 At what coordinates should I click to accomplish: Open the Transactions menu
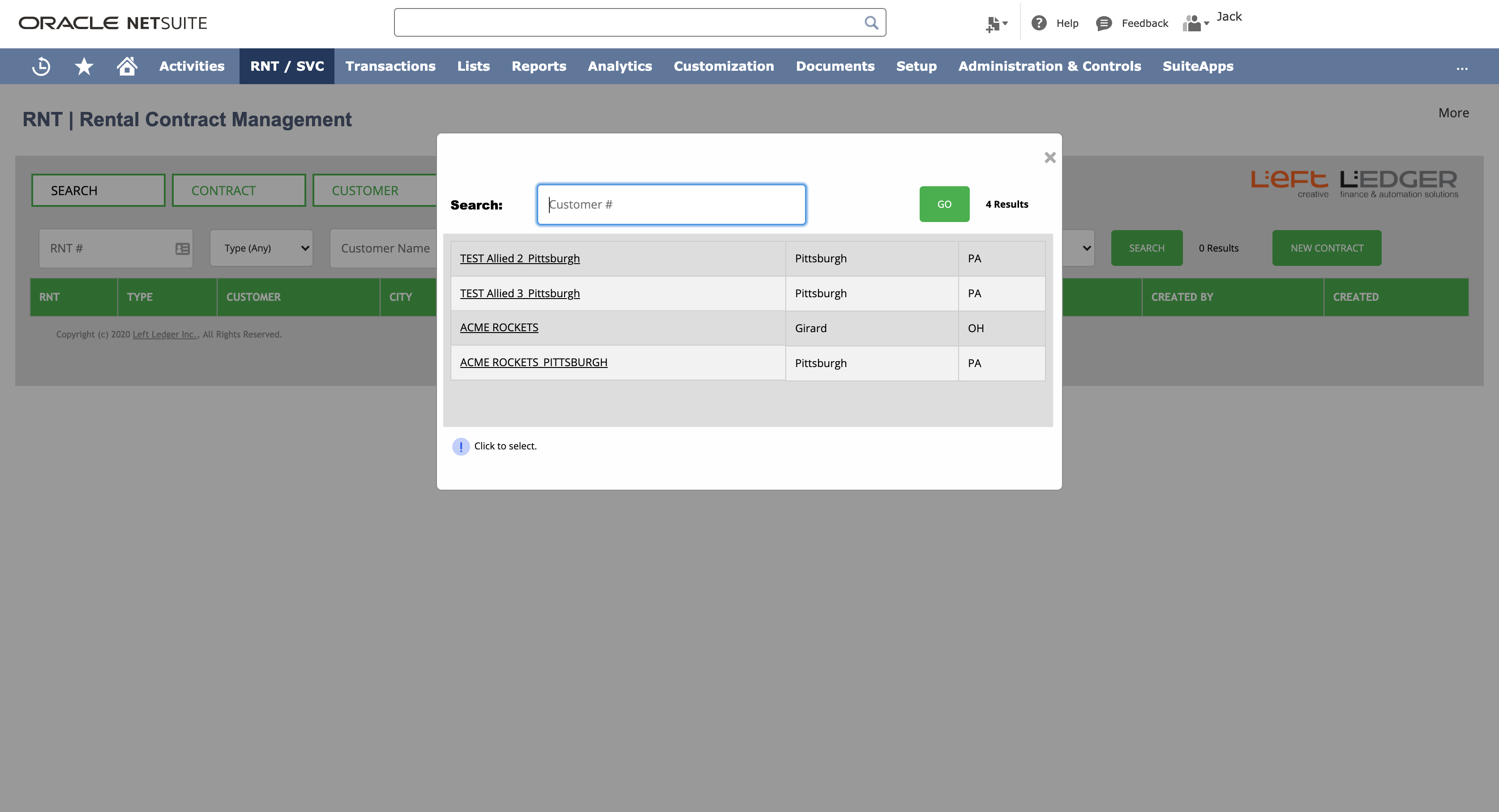[x=390, y=66]
